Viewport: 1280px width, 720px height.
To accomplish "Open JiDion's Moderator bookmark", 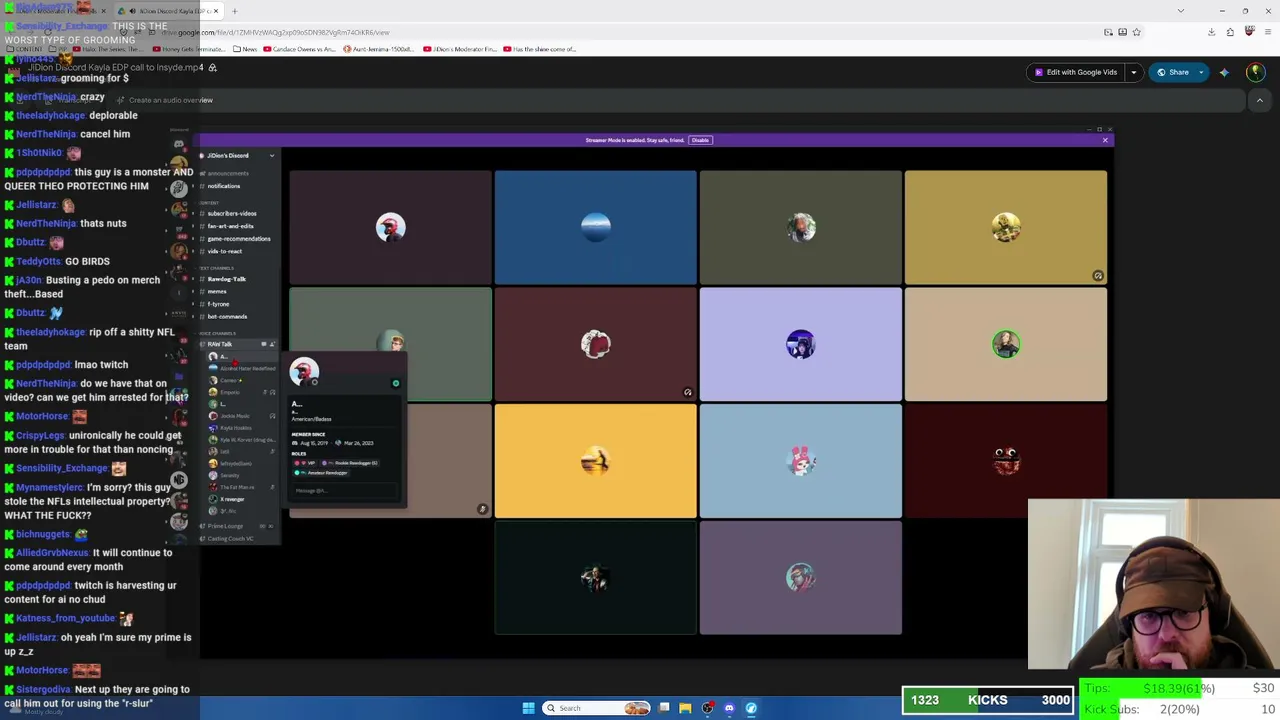I will click(461, 49).
